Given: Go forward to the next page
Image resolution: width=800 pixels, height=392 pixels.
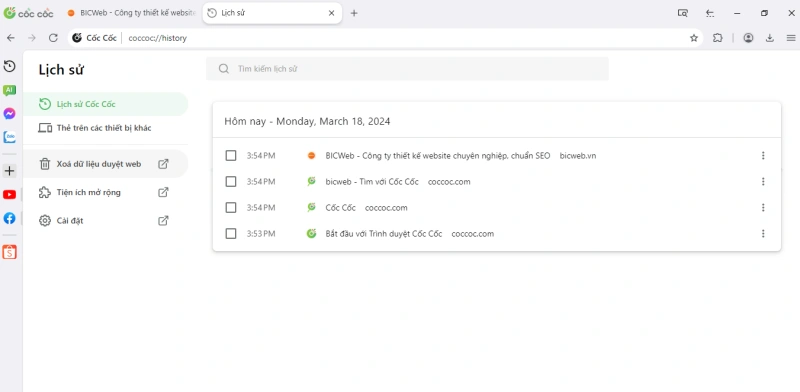Looking at the screenshot, I should click(32, 38).
